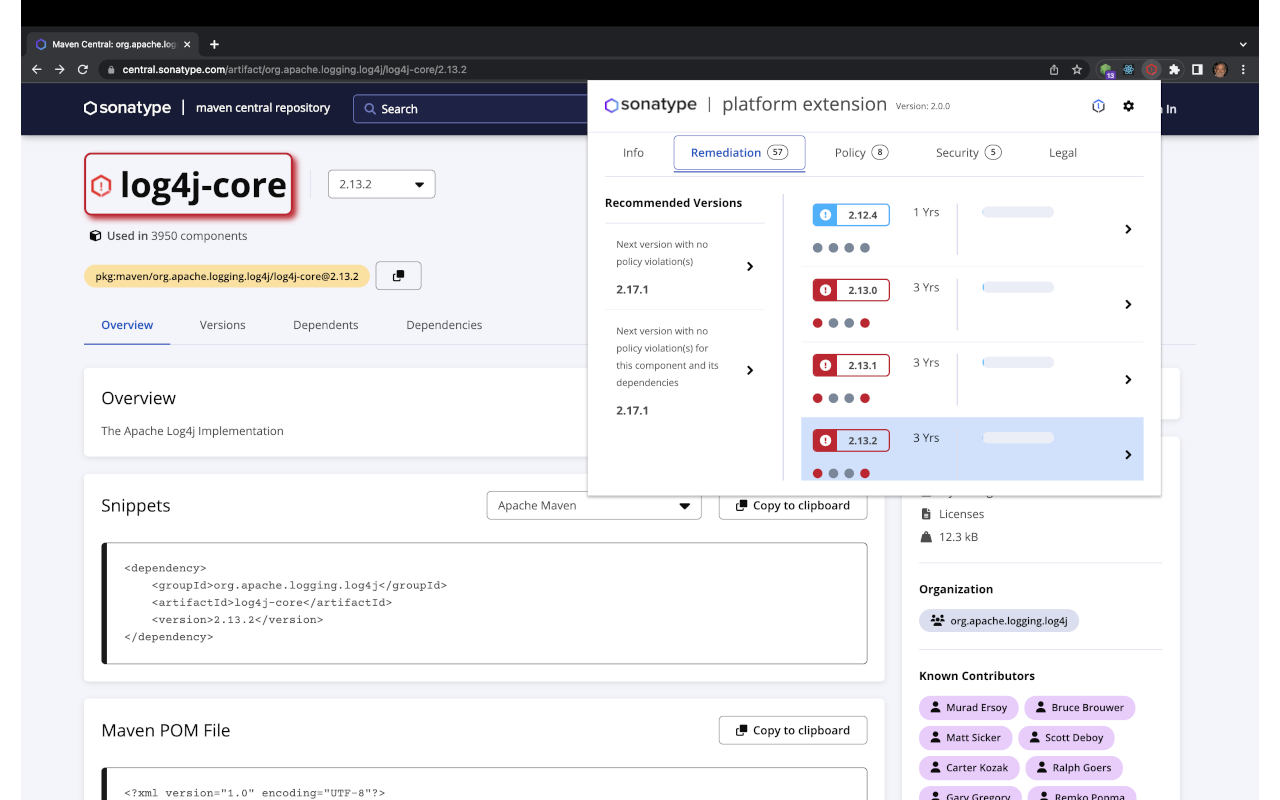Viewport: 1280px width, 800px height.
Task: Open the Apache Maven snippet format dropdown
Action: [x=594, y=505]
